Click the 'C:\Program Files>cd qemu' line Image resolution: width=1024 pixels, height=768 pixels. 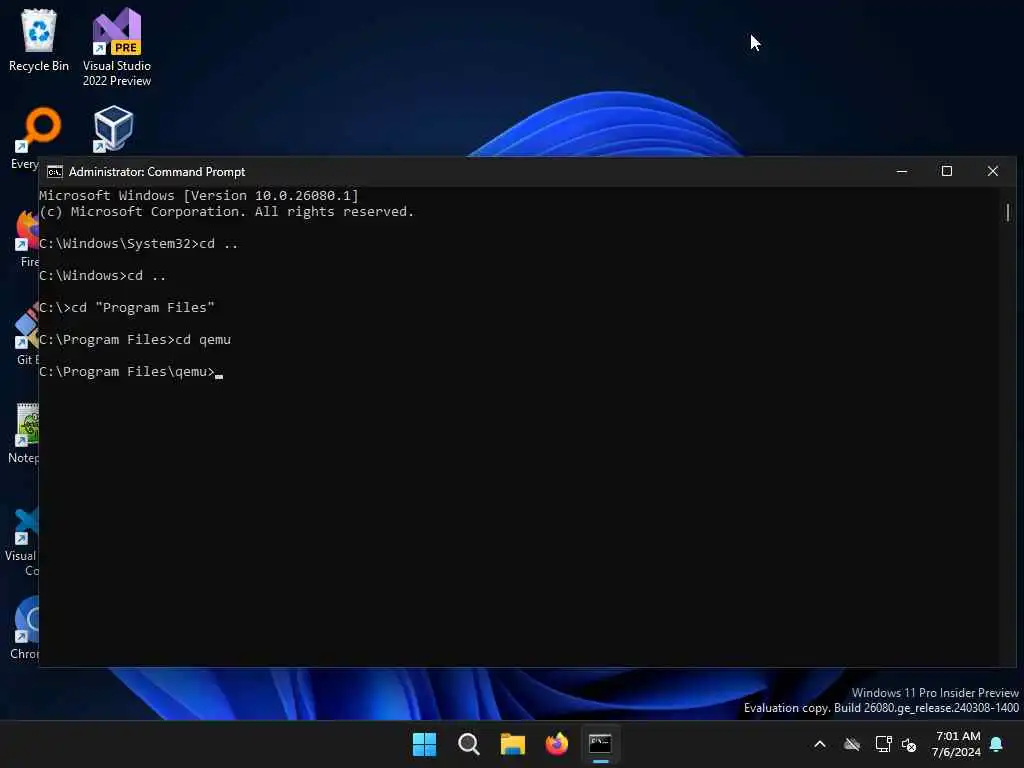tap(135, 340)
